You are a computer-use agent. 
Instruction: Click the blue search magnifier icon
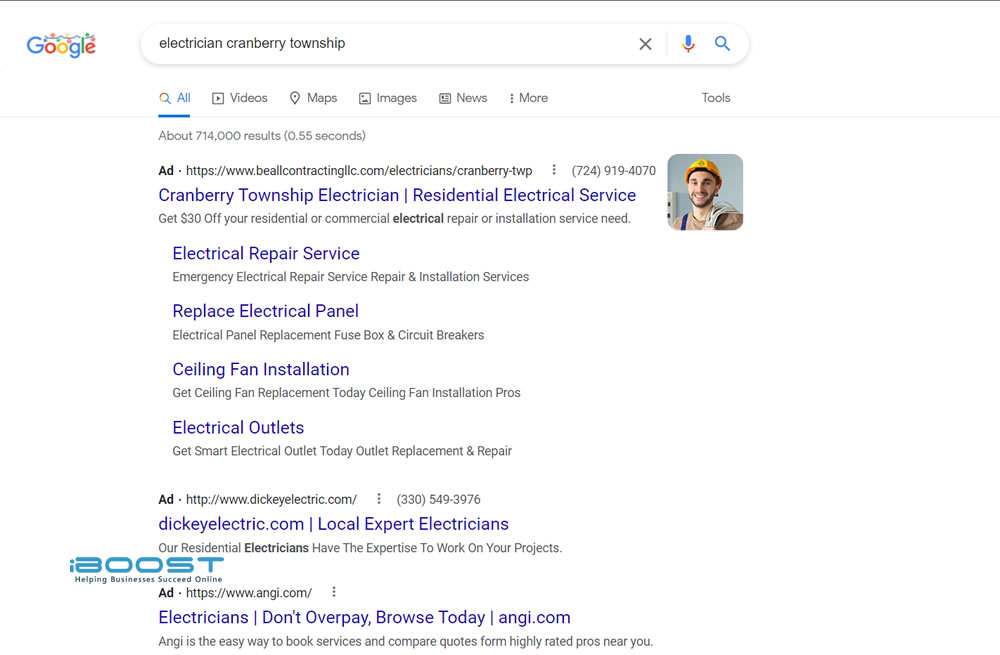pyautogui.click(x=722, y=44)
